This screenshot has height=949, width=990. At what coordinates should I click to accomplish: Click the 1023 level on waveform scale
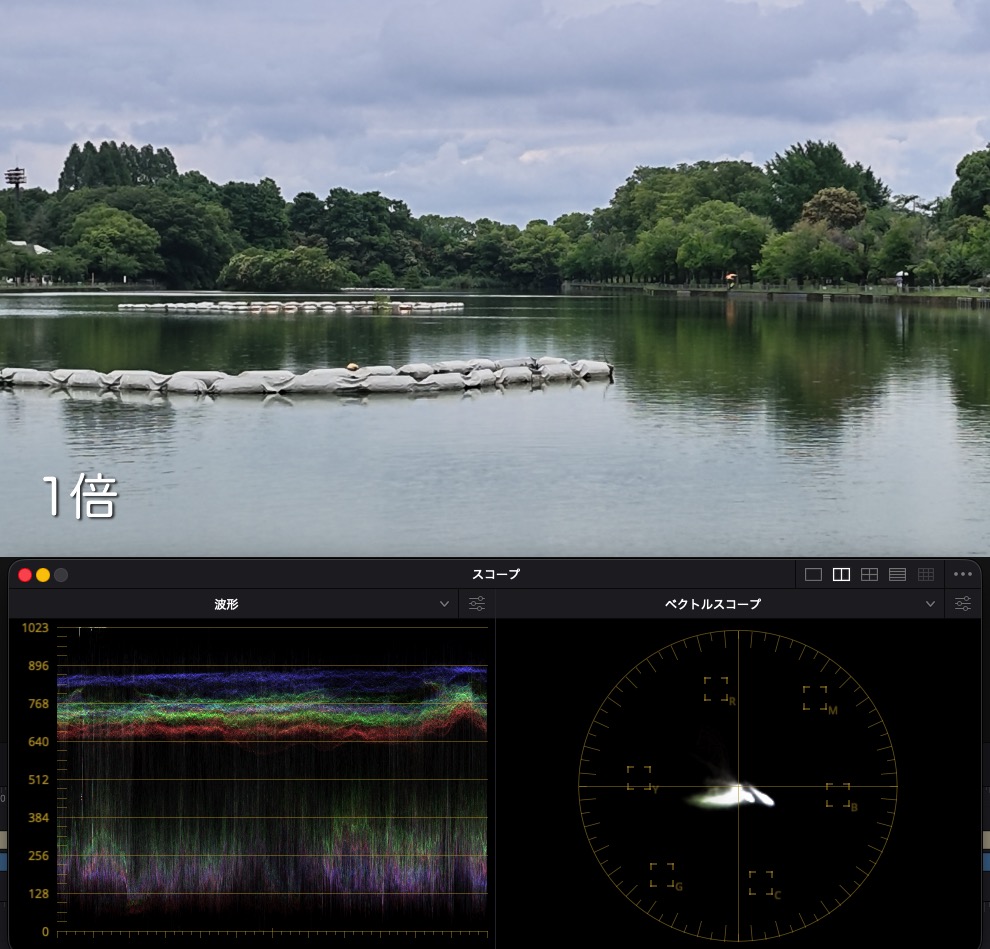(x=35, y=628)
